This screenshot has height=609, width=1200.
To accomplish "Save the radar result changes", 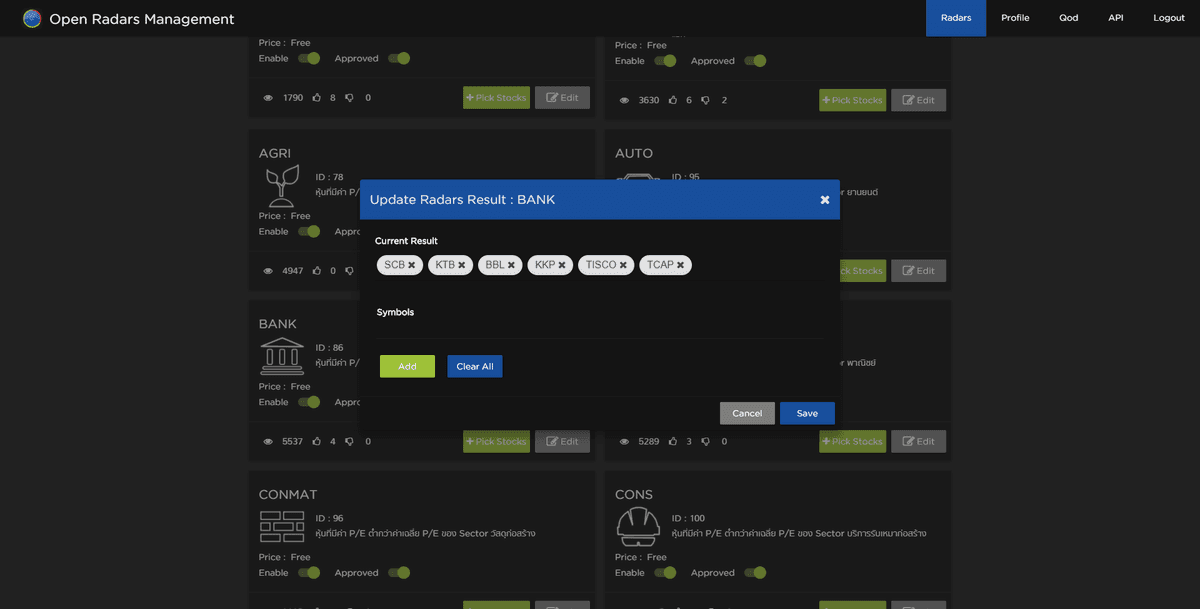I will click(807, 413).
